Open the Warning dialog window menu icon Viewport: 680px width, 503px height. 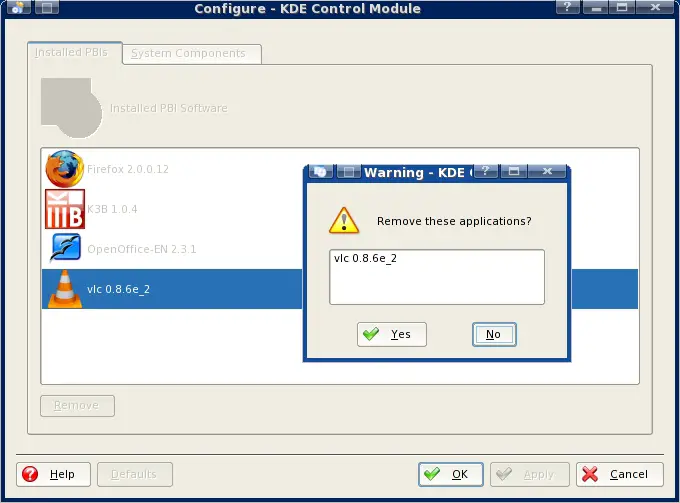coord(320,172)
